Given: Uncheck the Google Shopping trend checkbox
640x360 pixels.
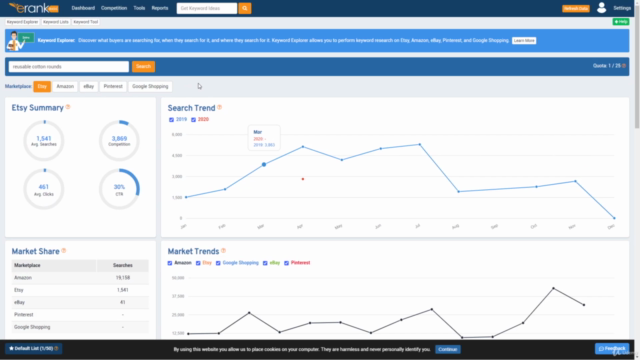Looking at the screenshot, I should [218, 263].
